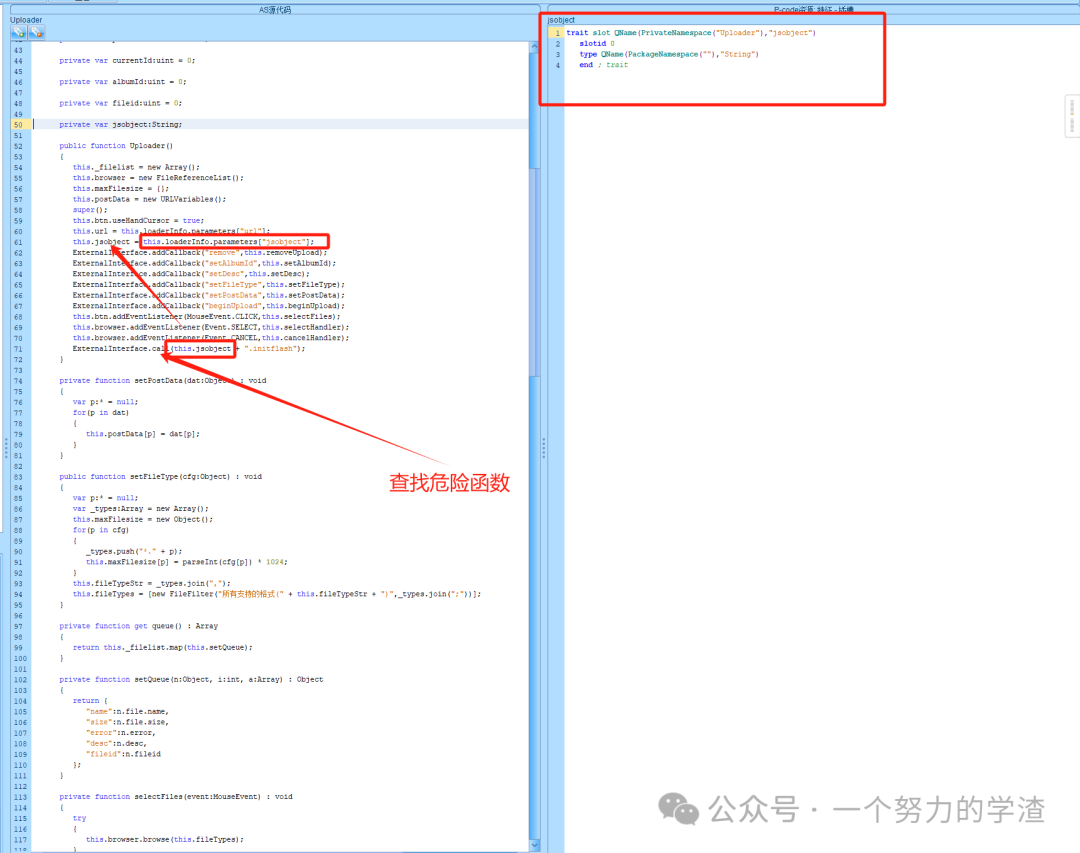This screenshot has height=853, width=1080.
Task: Click 'public function Uploader()' declaration
Action: 116,146
